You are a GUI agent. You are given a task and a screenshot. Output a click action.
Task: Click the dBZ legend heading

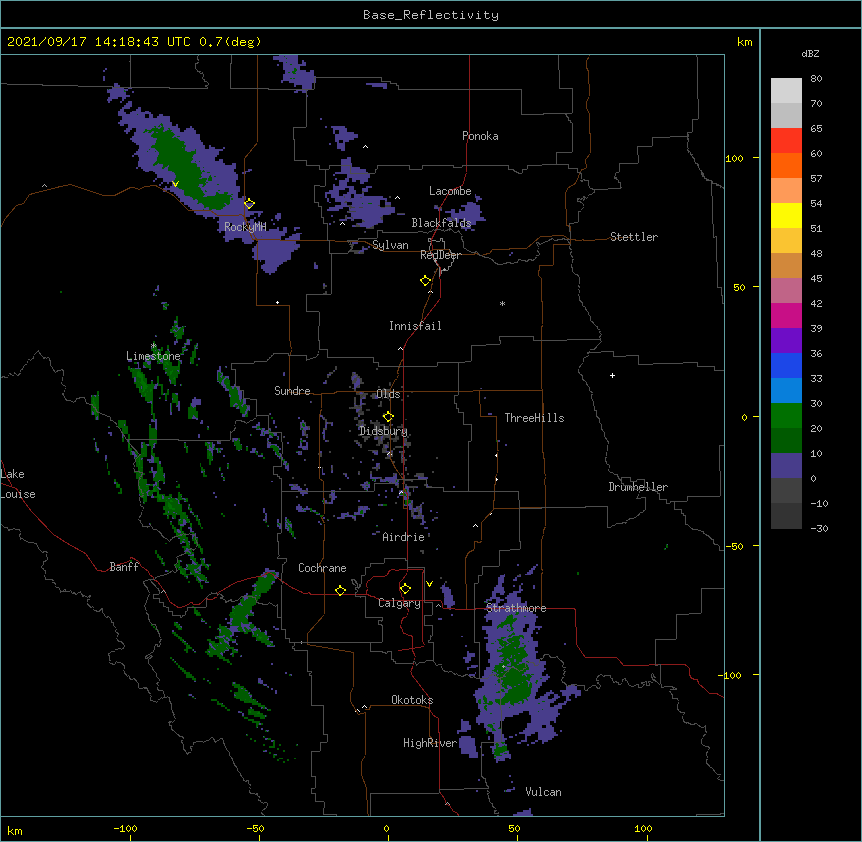[810, 53]
